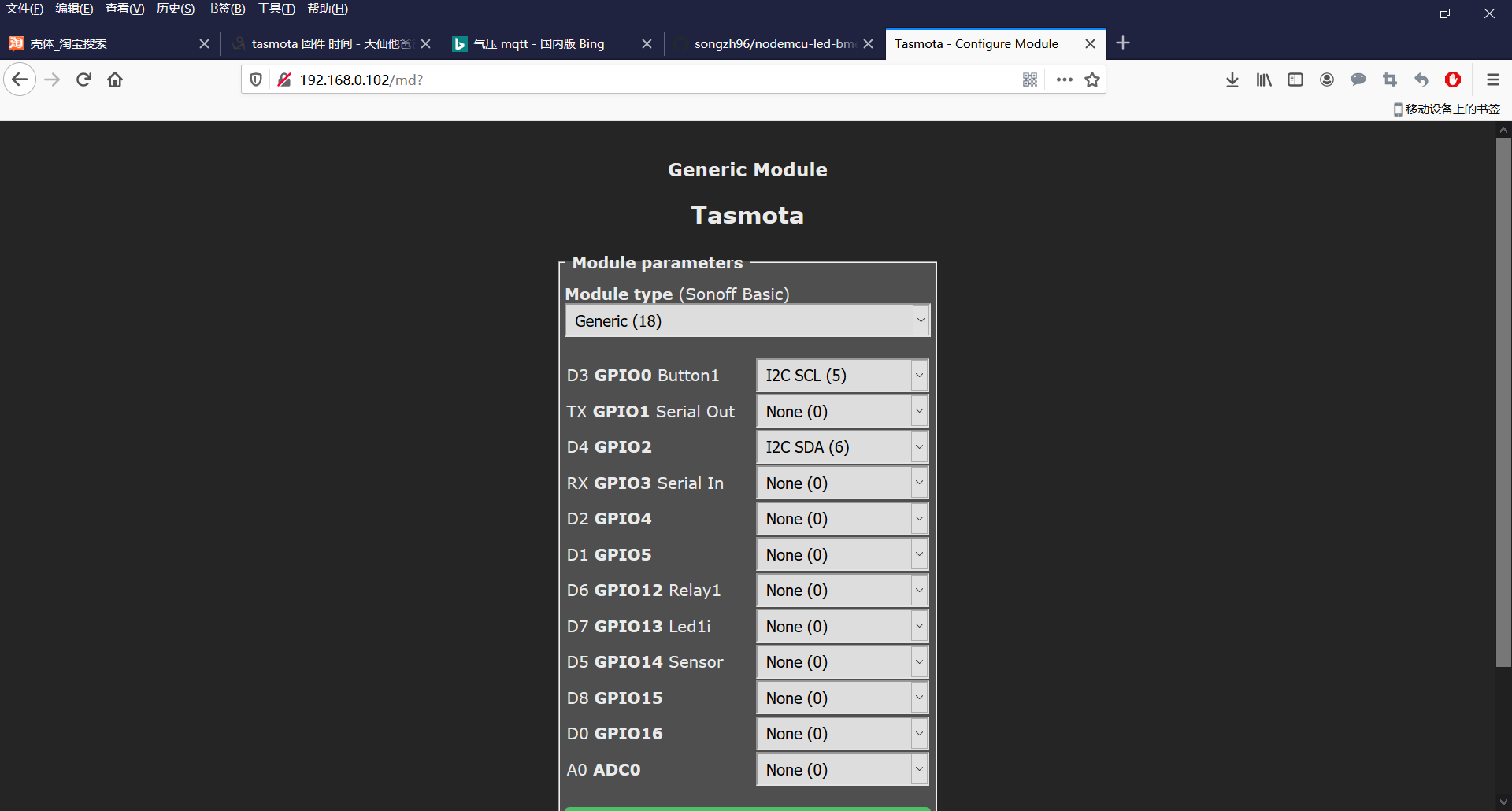Switch to the 气压 mqtt Bing tab
1512x811 pixels.
553,44
